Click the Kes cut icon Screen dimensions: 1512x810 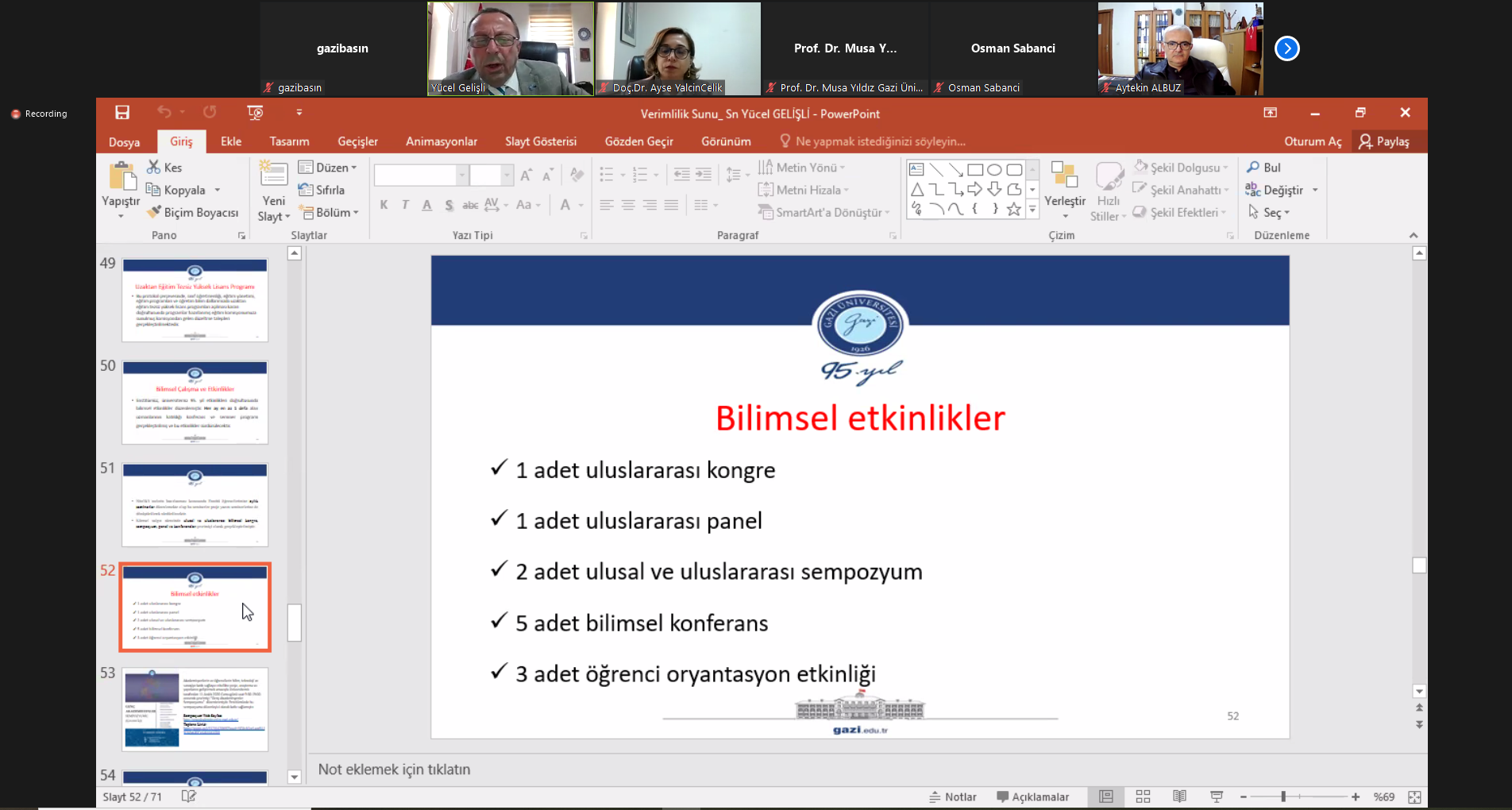tap(154, 167)
